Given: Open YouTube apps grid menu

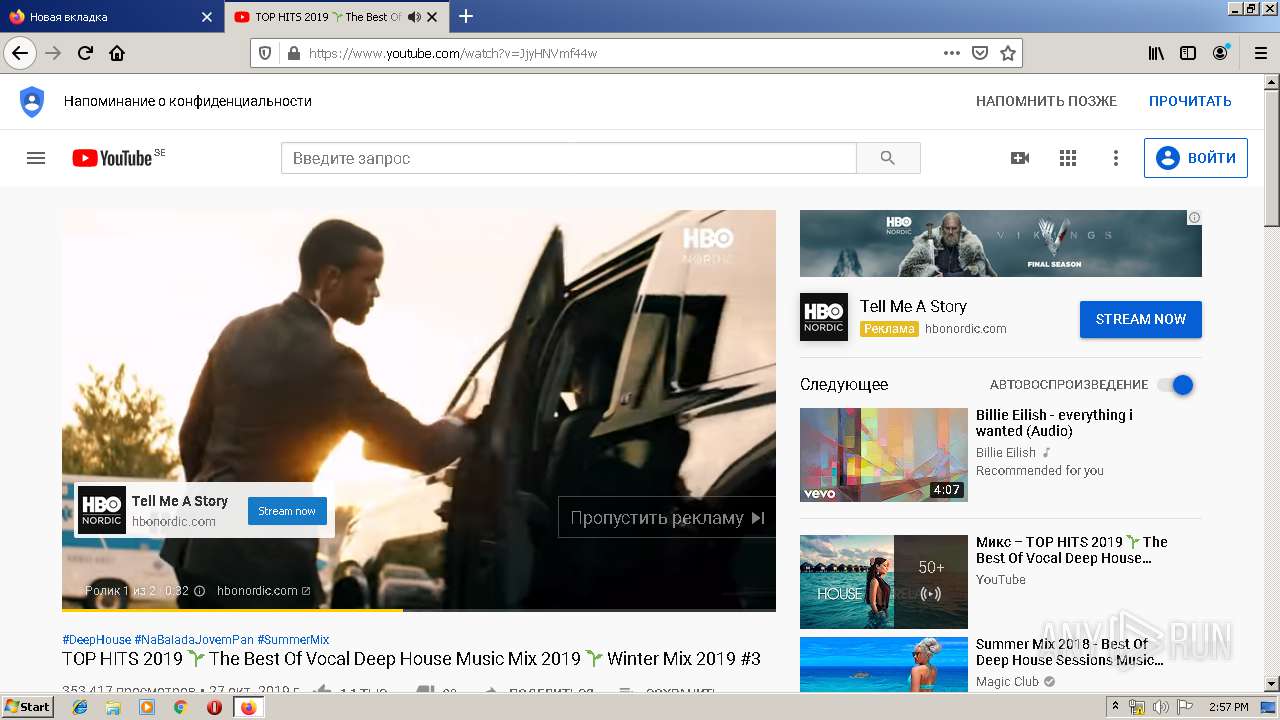Looking at the screenshot, I should tap(1068, 158).
